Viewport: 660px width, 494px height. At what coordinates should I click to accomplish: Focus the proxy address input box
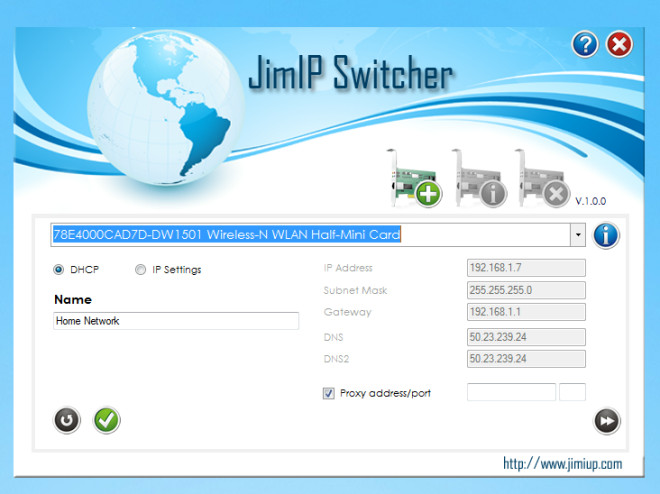(x=511, y=392)
